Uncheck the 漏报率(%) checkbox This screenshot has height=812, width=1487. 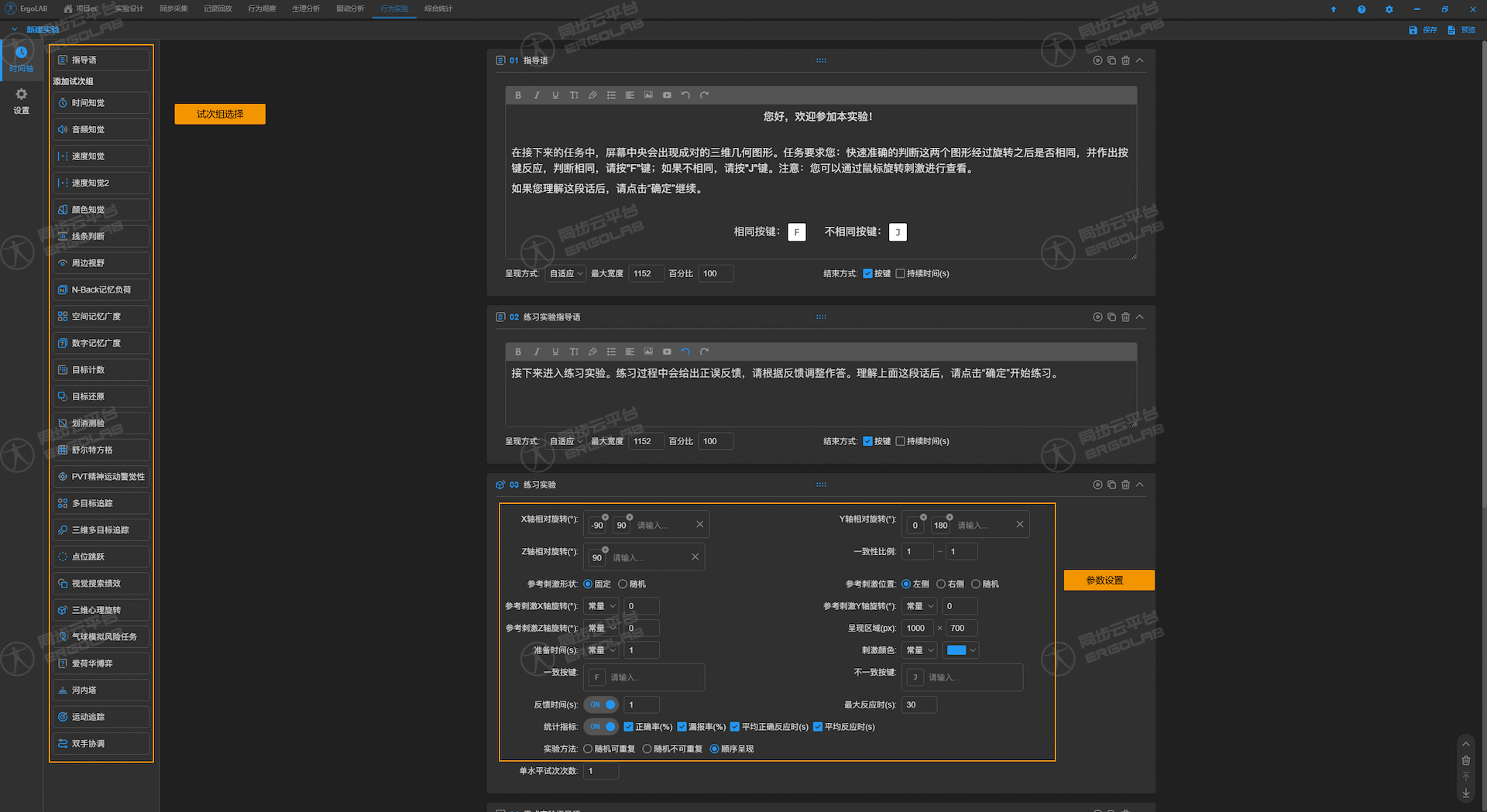click(682, 727)
